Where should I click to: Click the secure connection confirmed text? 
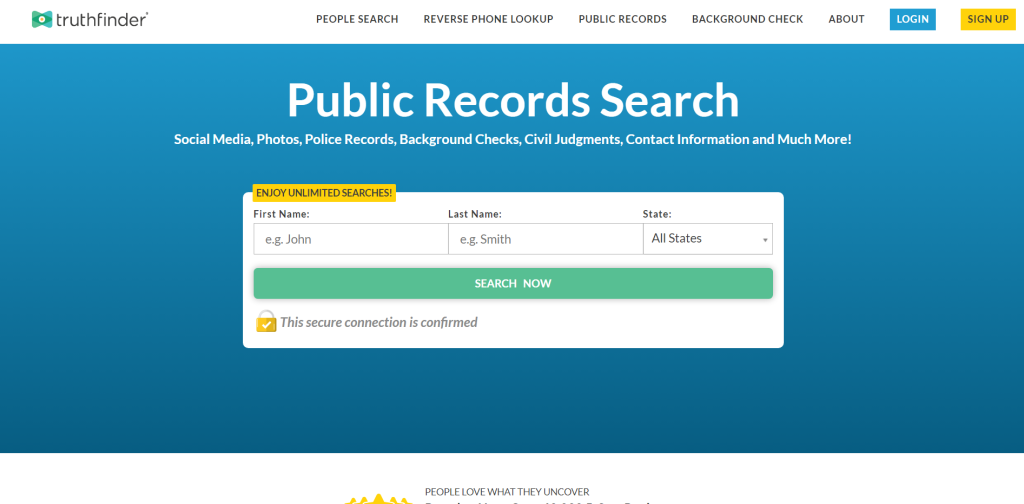click(378, 322)
